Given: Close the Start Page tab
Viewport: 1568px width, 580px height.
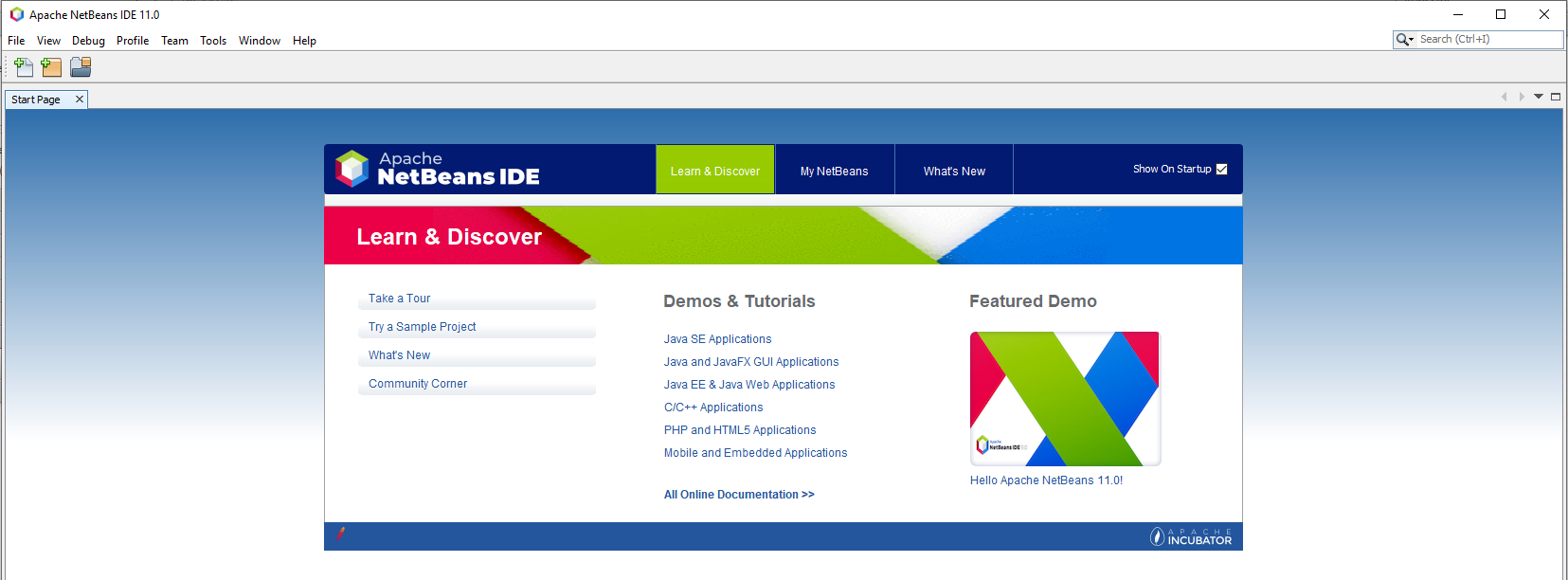Looking at the screenshot, I should coord(80,99).
